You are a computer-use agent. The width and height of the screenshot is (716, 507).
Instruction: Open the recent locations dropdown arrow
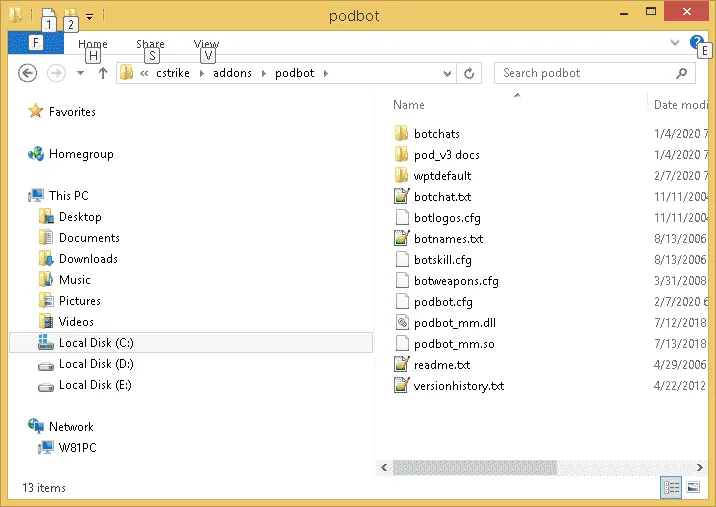80,73
